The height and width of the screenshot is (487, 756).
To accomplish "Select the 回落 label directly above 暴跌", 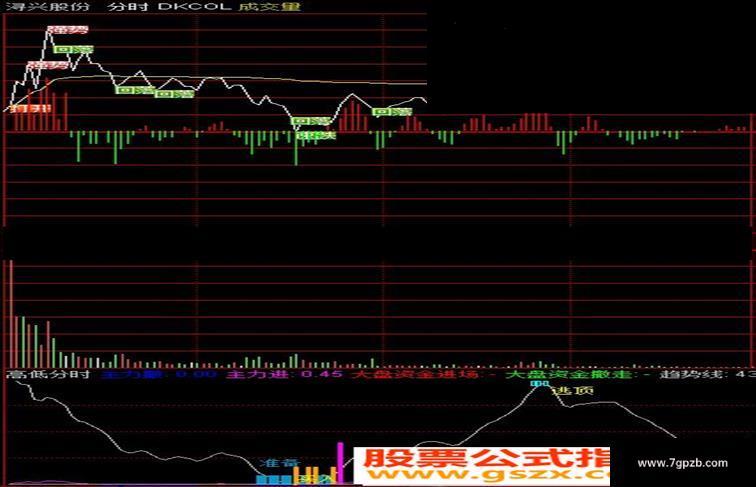I will (x=311, y=121).
